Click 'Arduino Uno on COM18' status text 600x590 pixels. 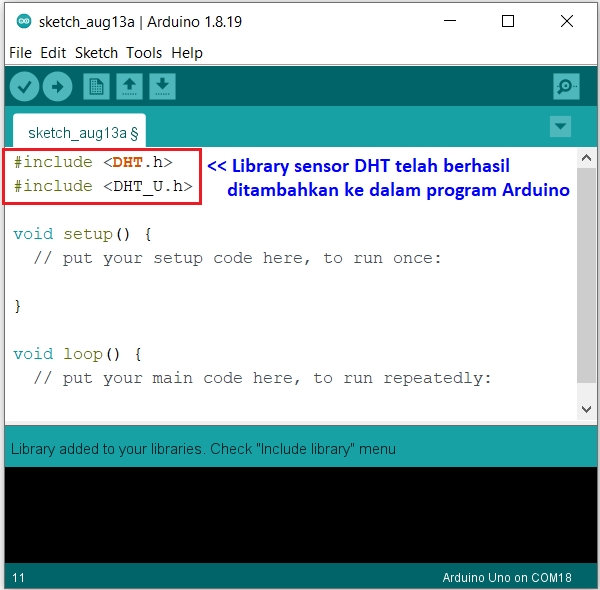pos(507,577)
